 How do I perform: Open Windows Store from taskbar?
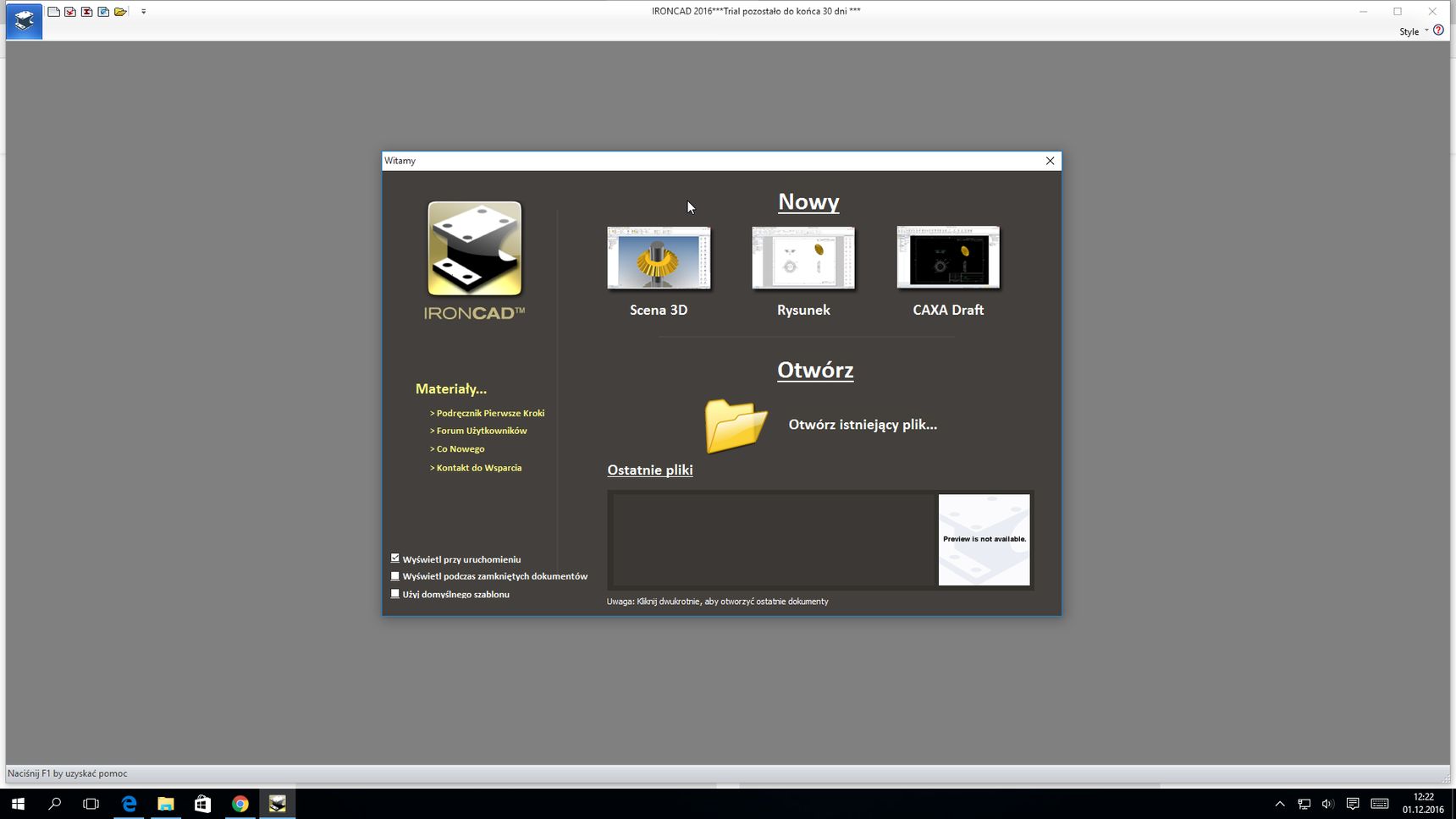click(x=203, y=804)
